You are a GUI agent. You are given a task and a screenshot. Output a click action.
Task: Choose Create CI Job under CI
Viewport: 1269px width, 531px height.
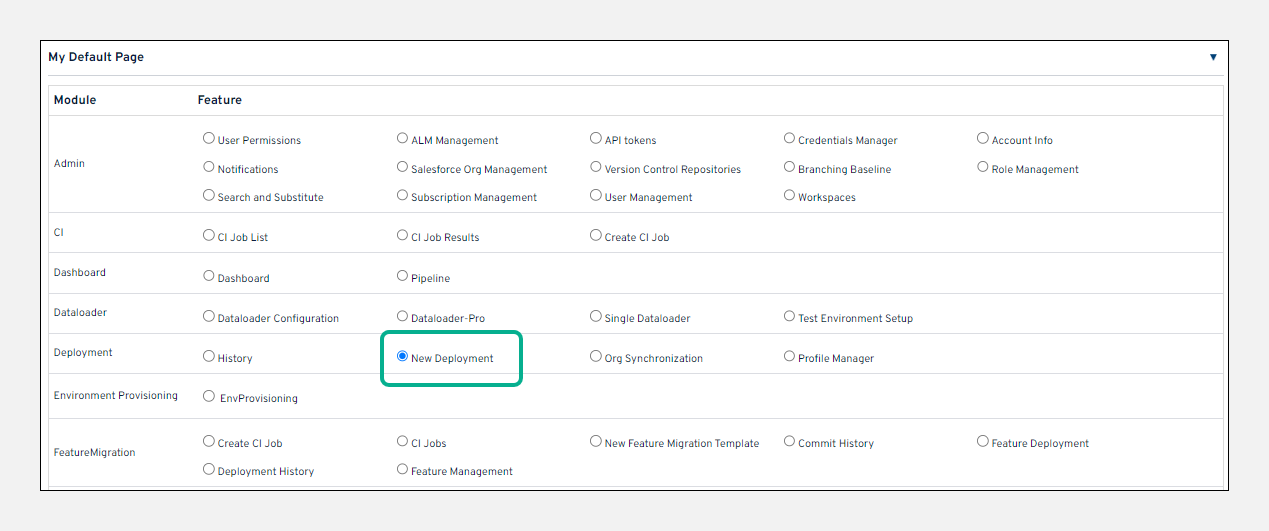pos(596,236)
